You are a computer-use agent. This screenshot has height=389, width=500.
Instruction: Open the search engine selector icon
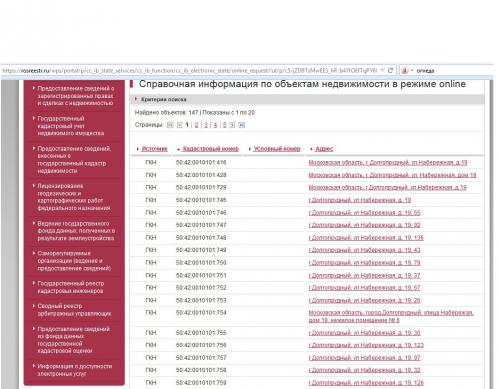point(405,71)
